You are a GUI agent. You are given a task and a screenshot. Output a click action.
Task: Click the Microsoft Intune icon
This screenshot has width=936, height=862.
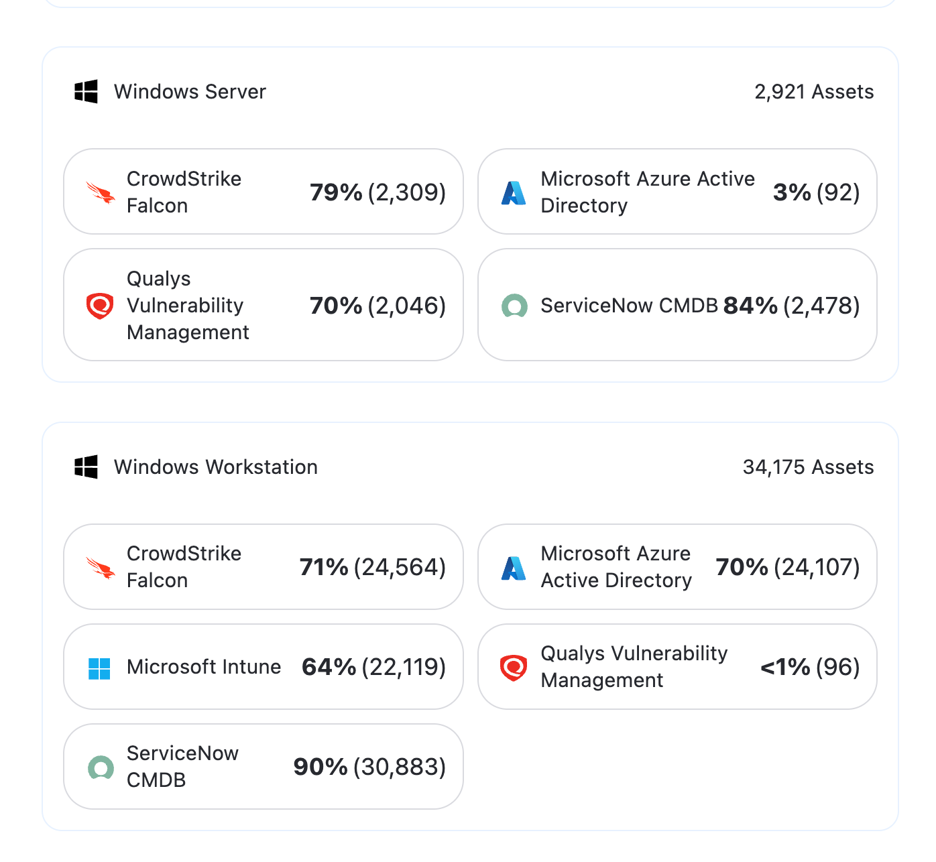coord(99,668)
